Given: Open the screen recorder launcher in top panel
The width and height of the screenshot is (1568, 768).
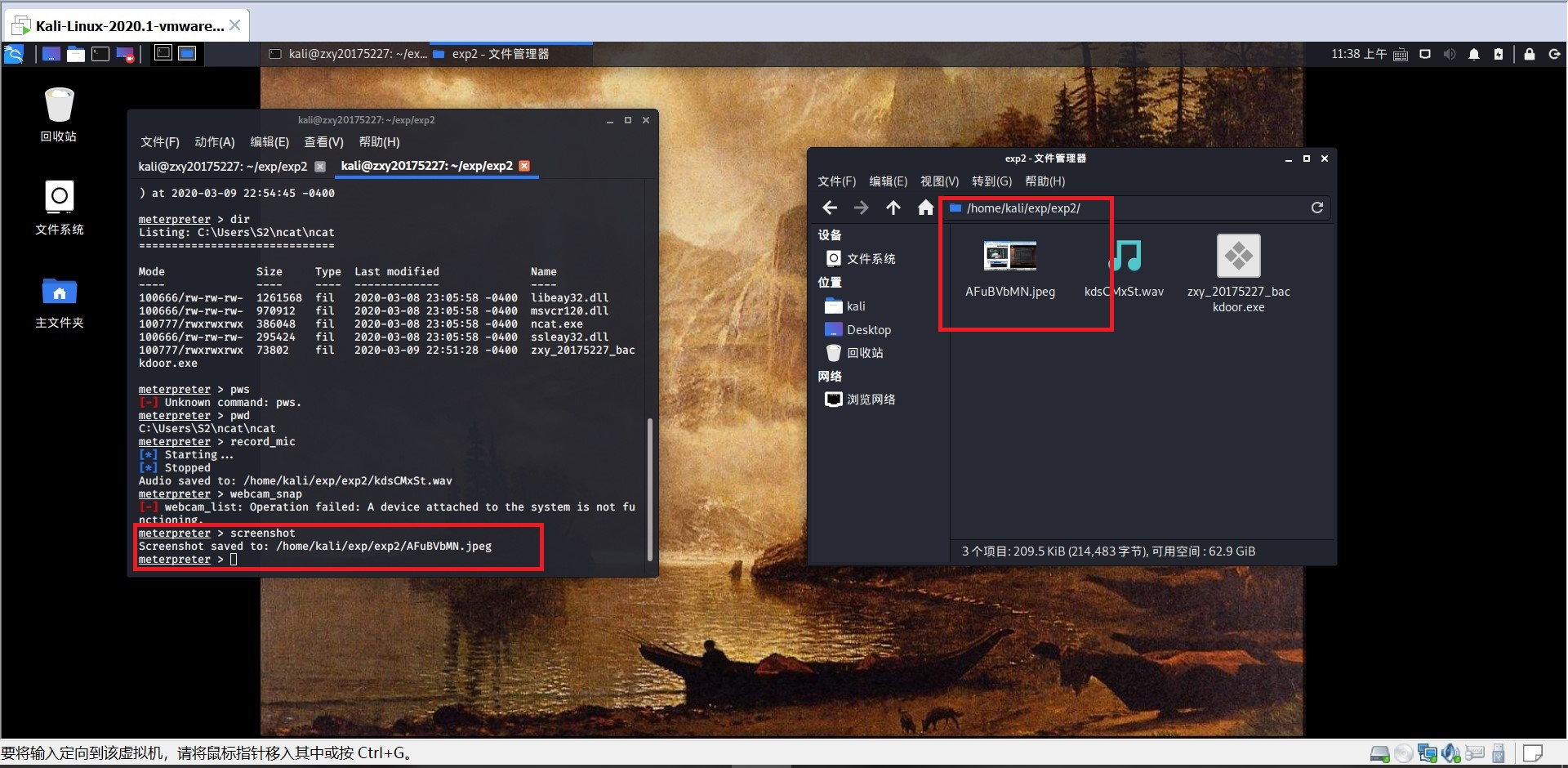Looking at the screenshot, I should coord(125,54).
